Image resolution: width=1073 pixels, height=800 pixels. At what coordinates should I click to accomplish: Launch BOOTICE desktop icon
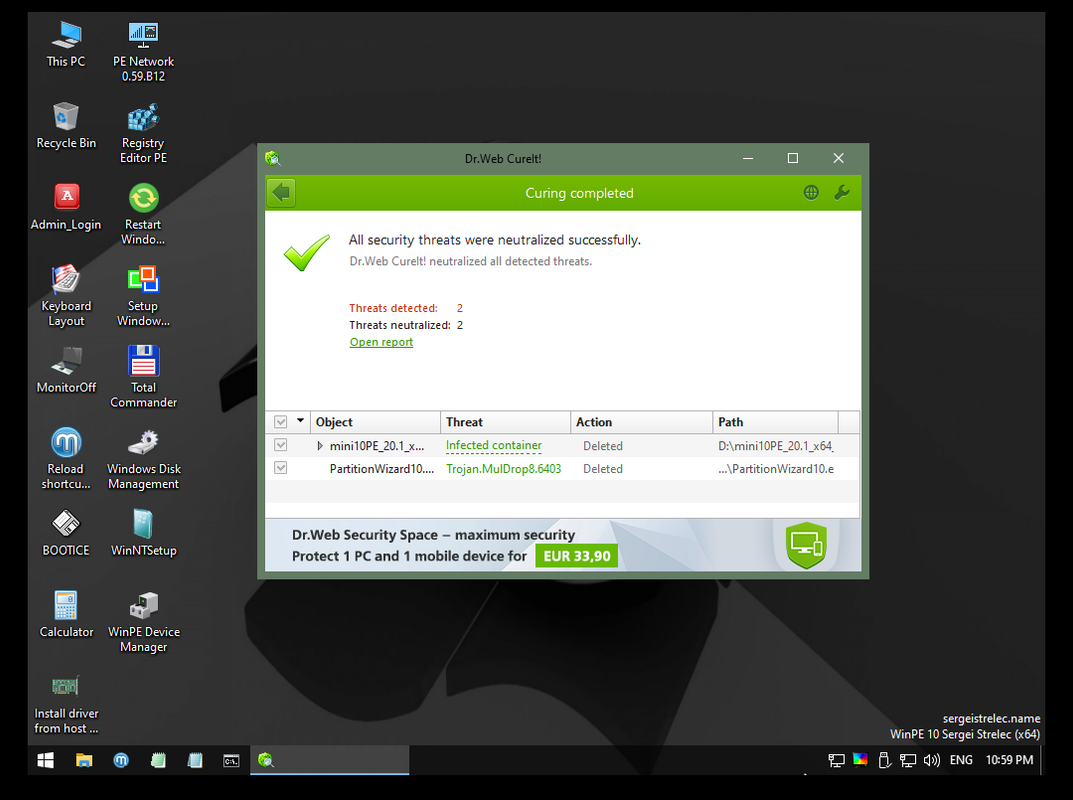tap(66, 533)
